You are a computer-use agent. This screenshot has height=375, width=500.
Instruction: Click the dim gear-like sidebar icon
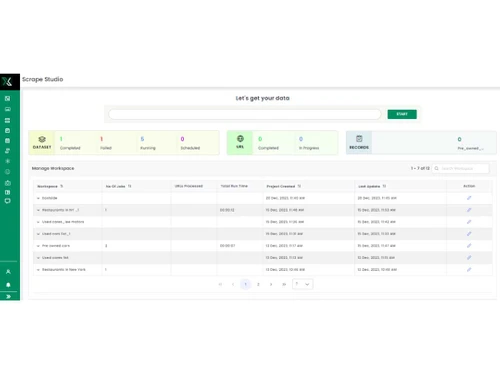pos(8,161)
